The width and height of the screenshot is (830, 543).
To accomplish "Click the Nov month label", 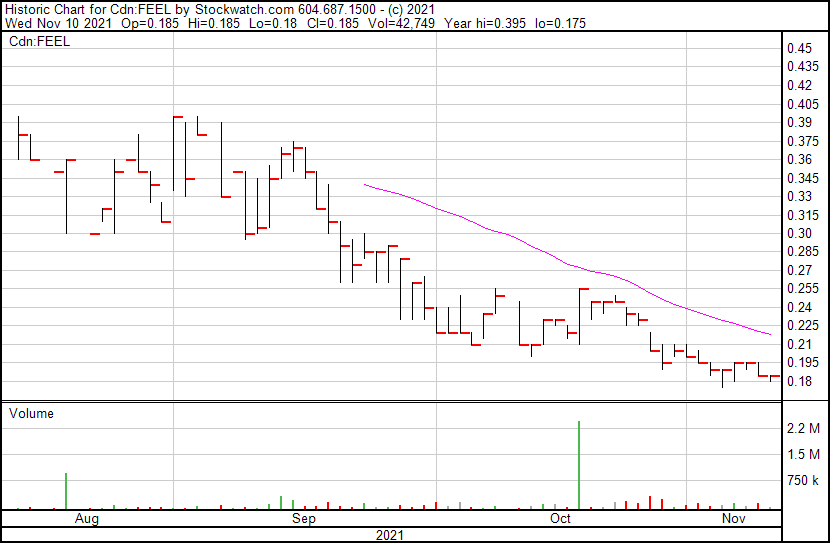I will (734, 519).
